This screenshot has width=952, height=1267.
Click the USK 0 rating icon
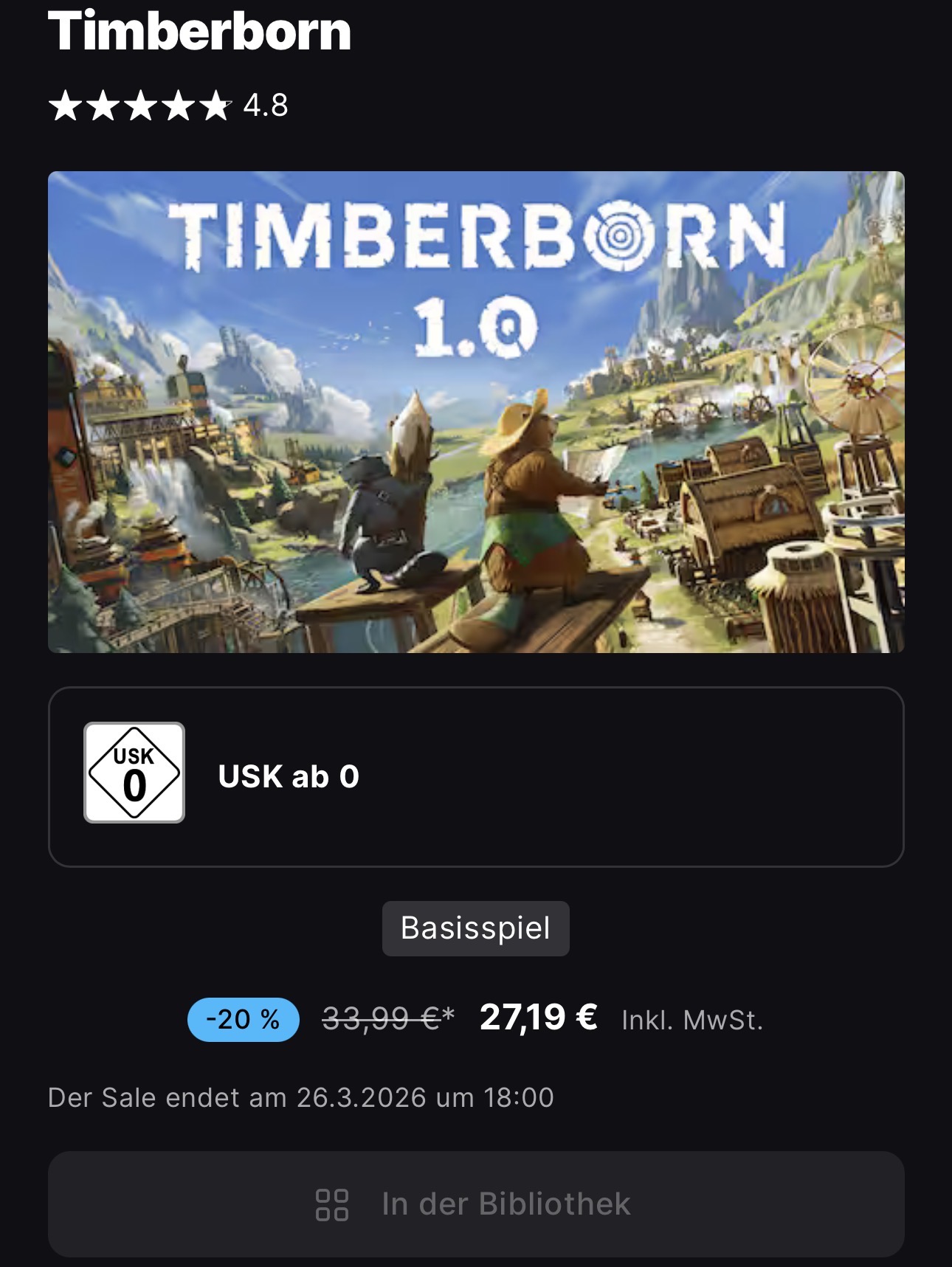(134, 773)
